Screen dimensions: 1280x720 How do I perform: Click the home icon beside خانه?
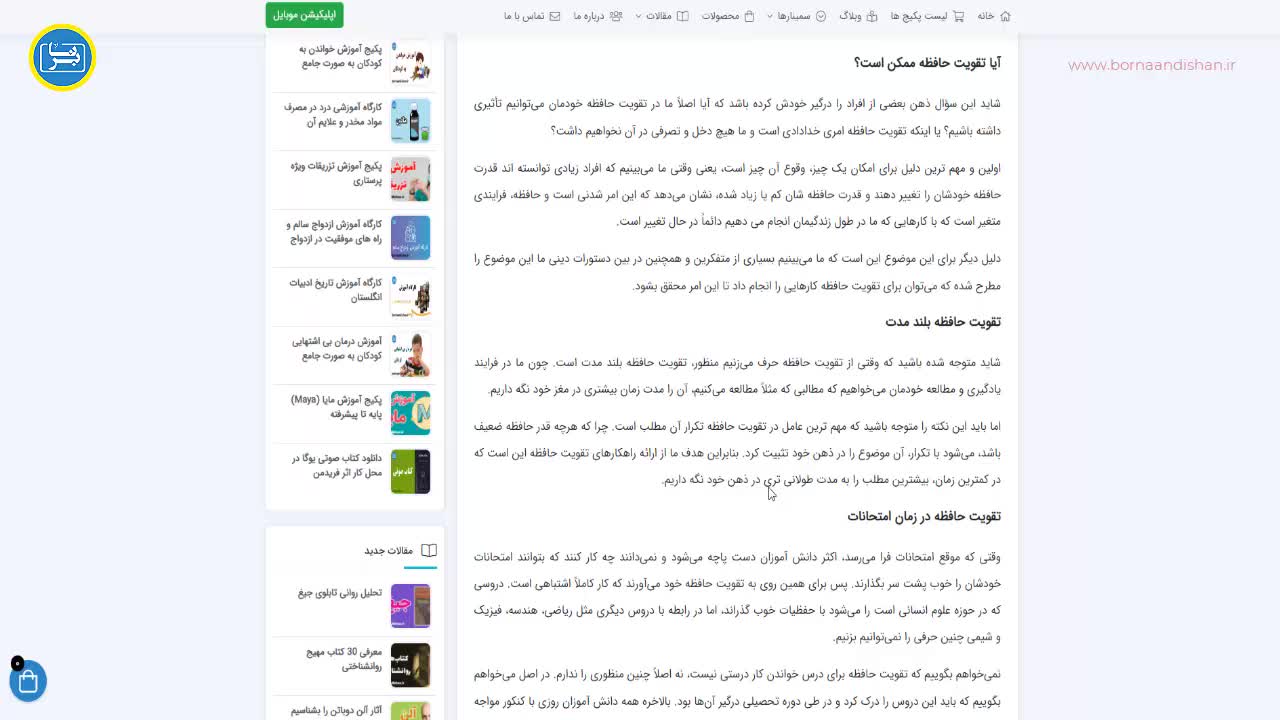click(x=1005, y=16)
